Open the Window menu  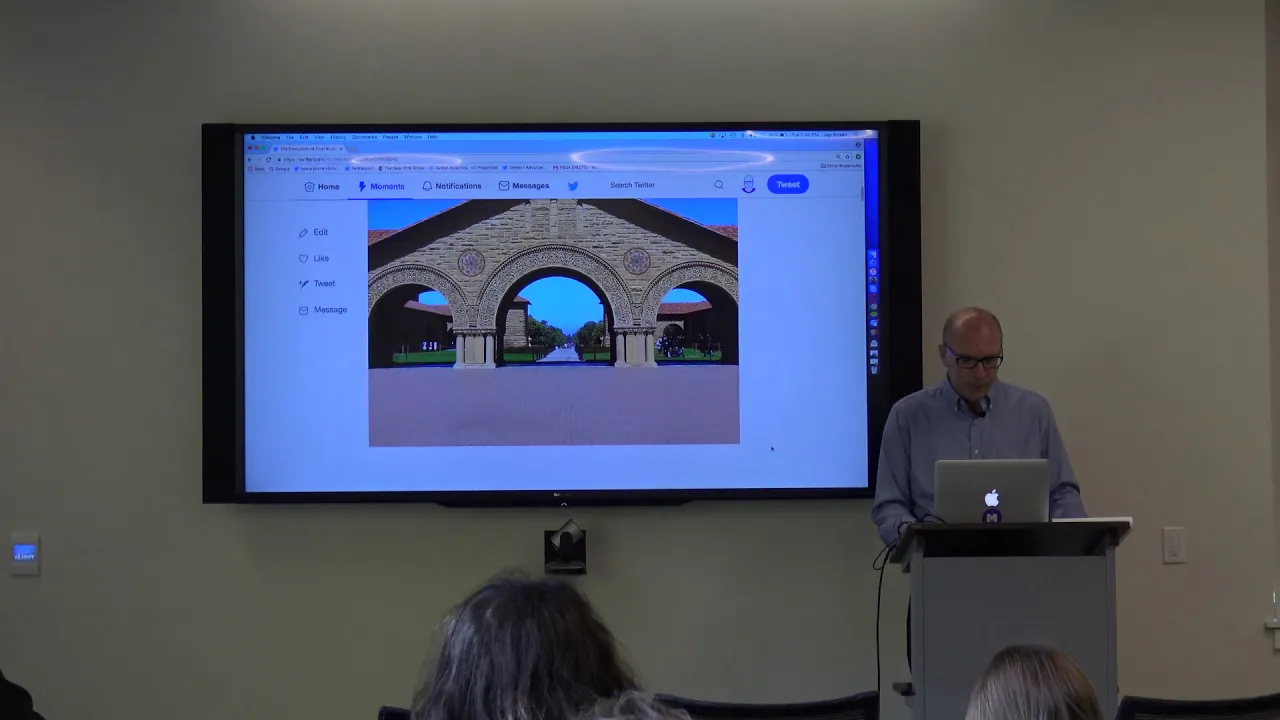click(x=413, y=137)
